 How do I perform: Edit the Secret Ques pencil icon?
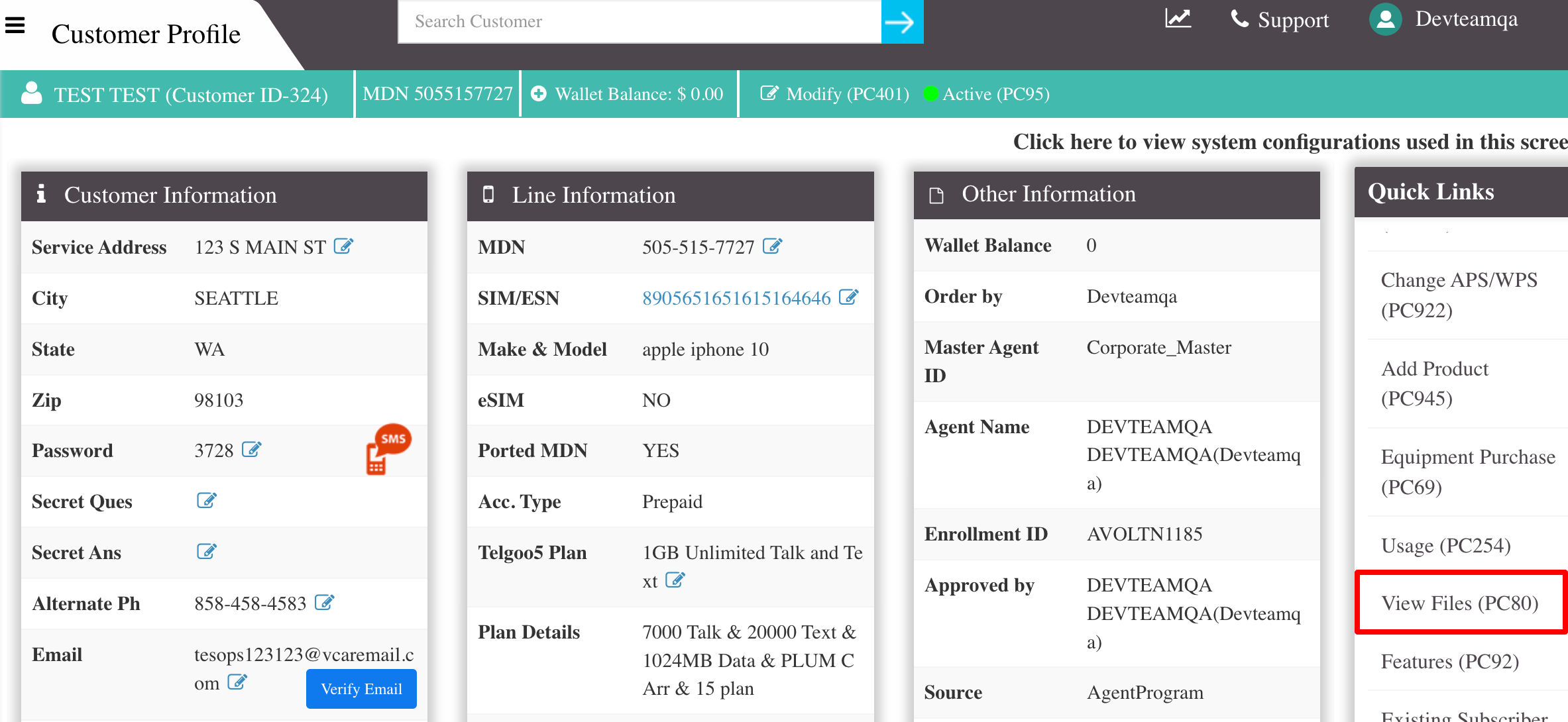(x=207, y=501)
